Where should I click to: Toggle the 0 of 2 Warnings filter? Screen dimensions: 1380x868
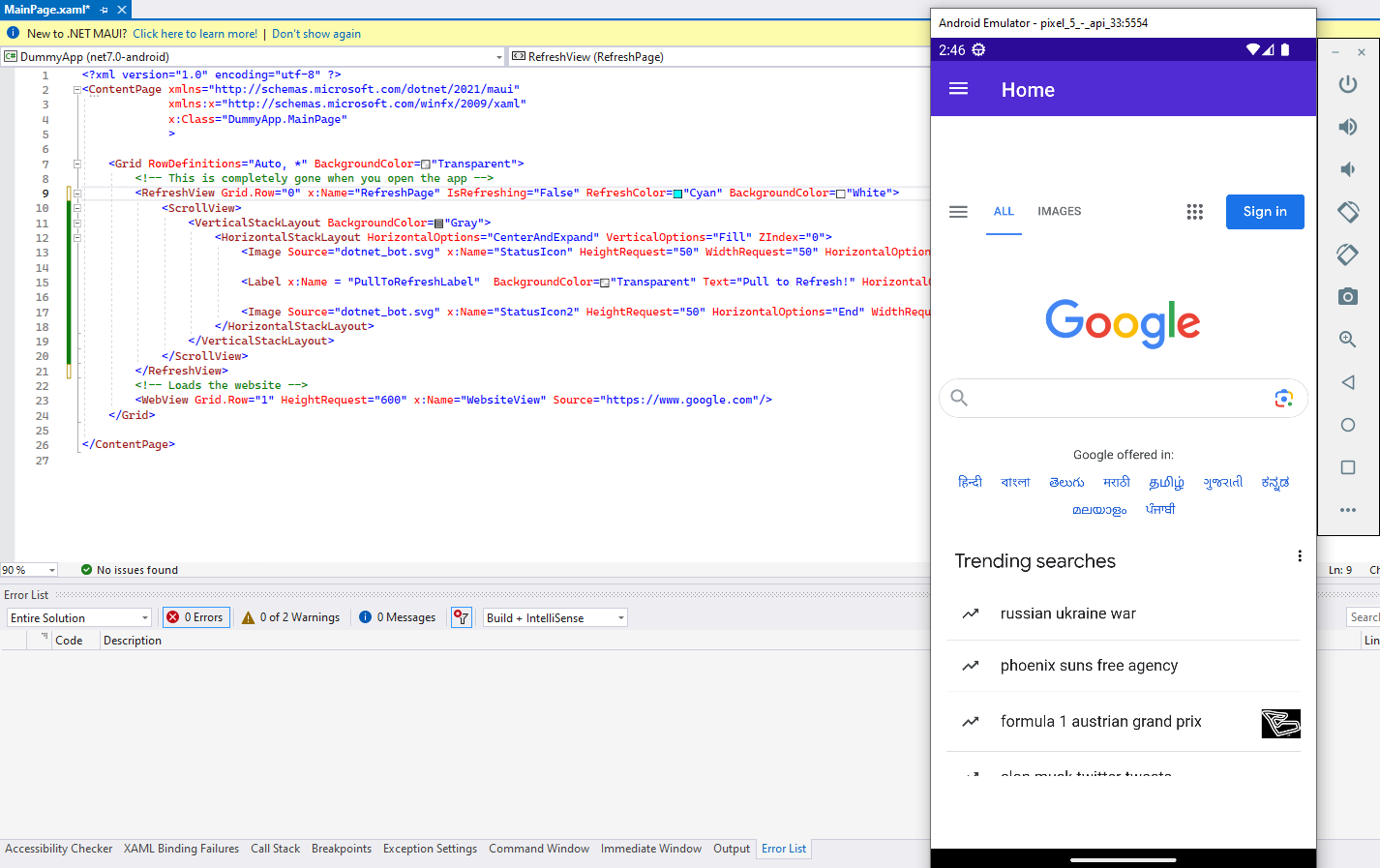click(289, 616)
